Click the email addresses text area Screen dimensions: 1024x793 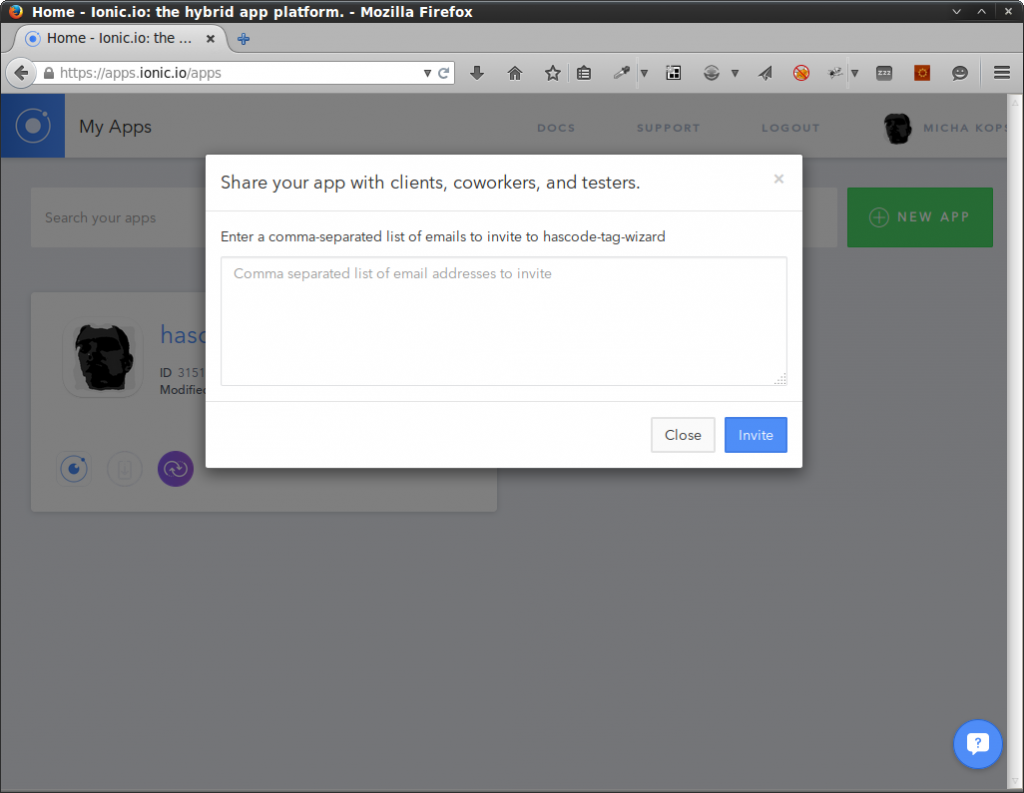503,321
